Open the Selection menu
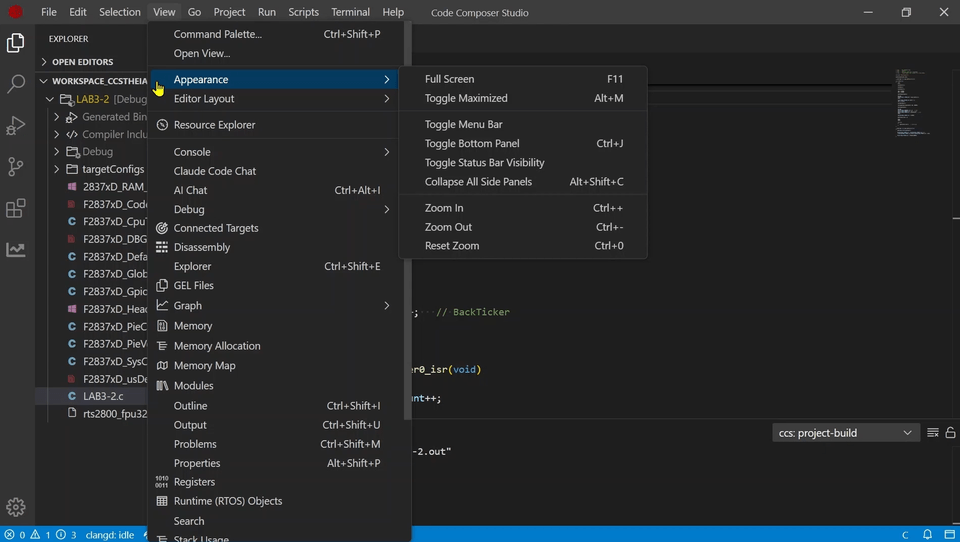Screen dimensions: 960x542 coord(120,12)
